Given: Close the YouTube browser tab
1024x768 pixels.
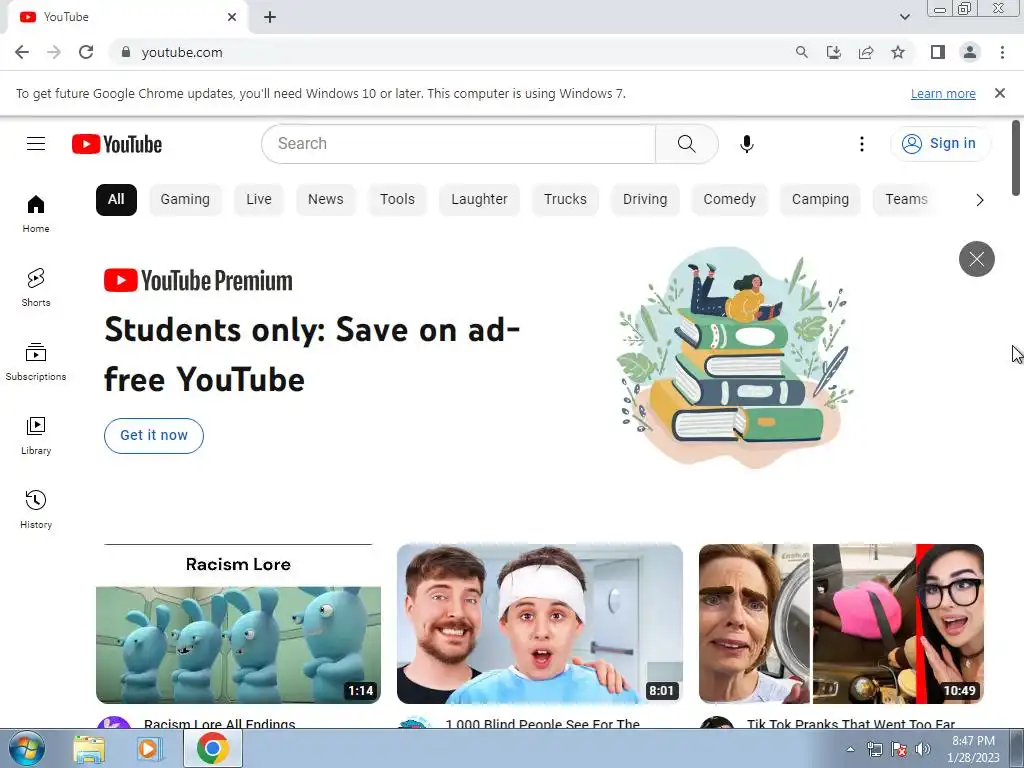Looking at the screenshot, I should [232, 17].
